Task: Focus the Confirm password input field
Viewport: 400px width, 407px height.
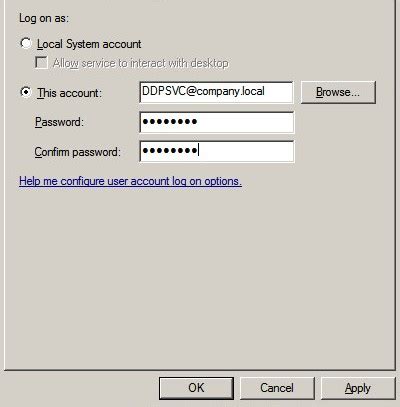Action: click(217, 151)
